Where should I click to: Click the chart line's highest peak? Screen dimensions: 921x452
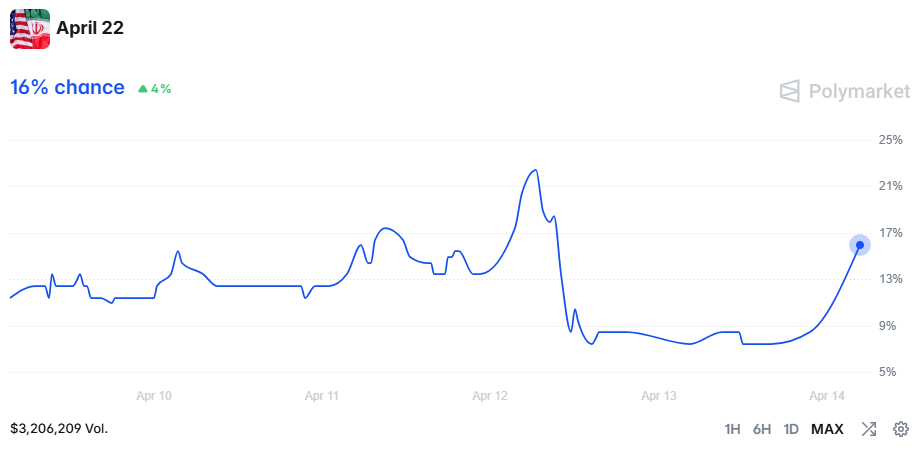537,170
